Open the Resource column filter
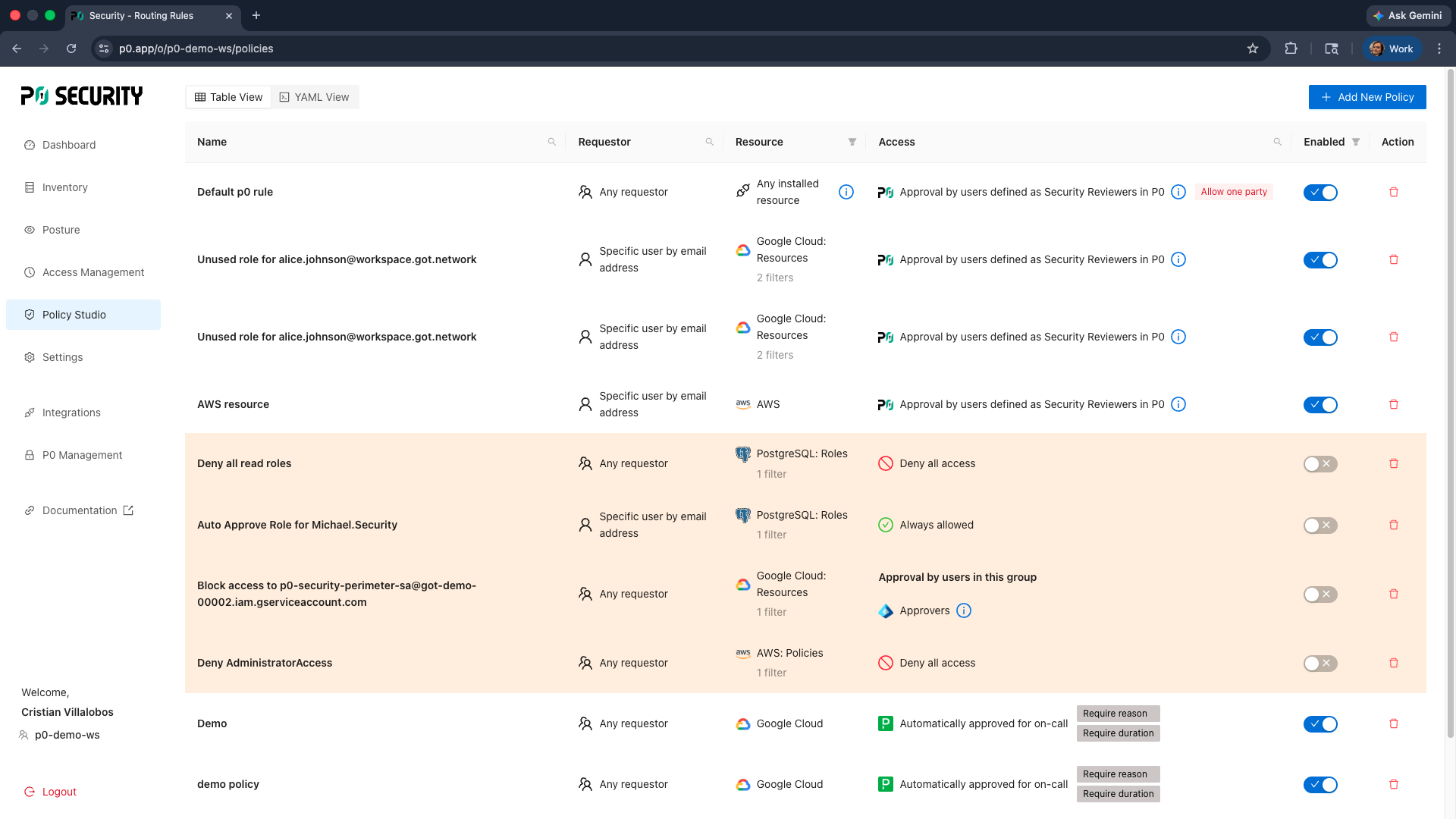1456x819 pixels. point(852,143)
